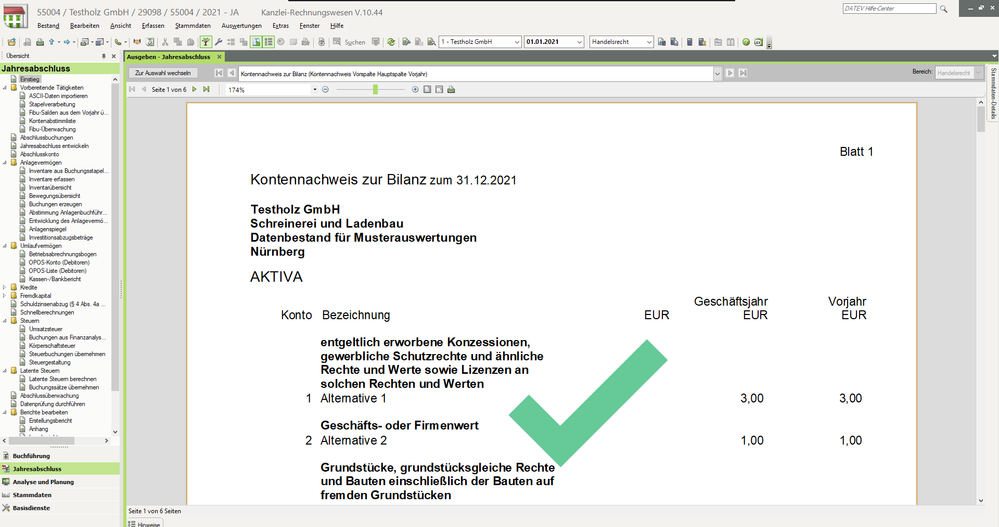
Task: Click the calculator icon in toolbar
Action: click(x=689, y=42)
